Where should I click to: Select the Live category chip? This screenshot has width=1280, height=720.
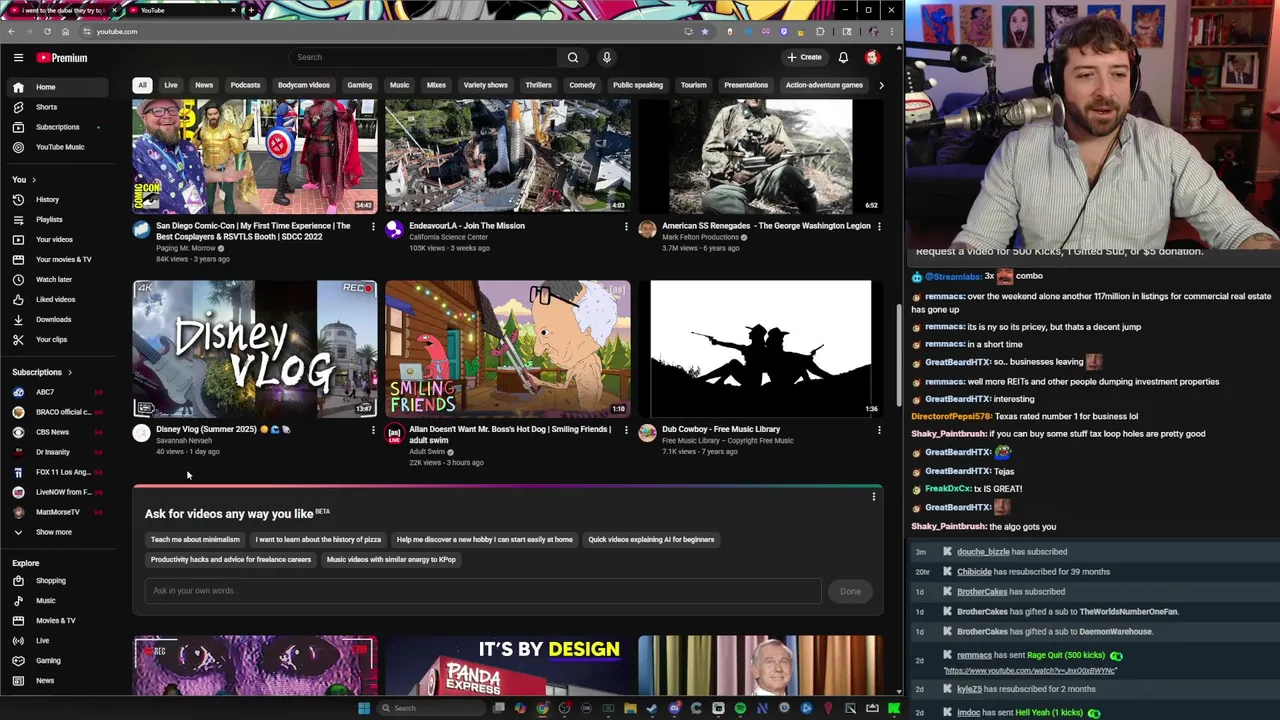(171, 85)
